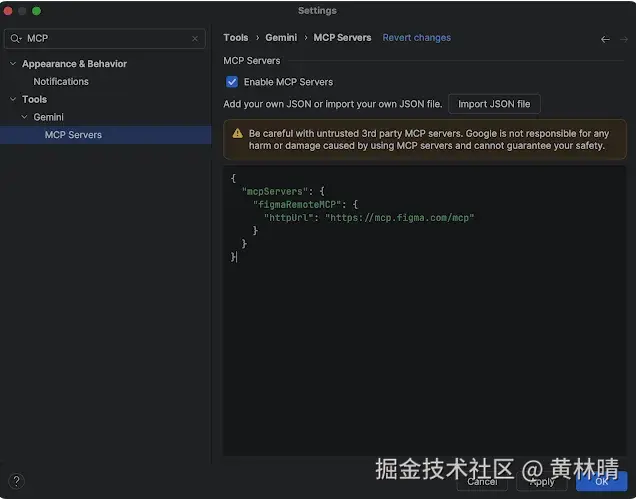Image resolution: width=636 pixels, height=499 pixels.
Task: Click the OK button
Action: 602,482
